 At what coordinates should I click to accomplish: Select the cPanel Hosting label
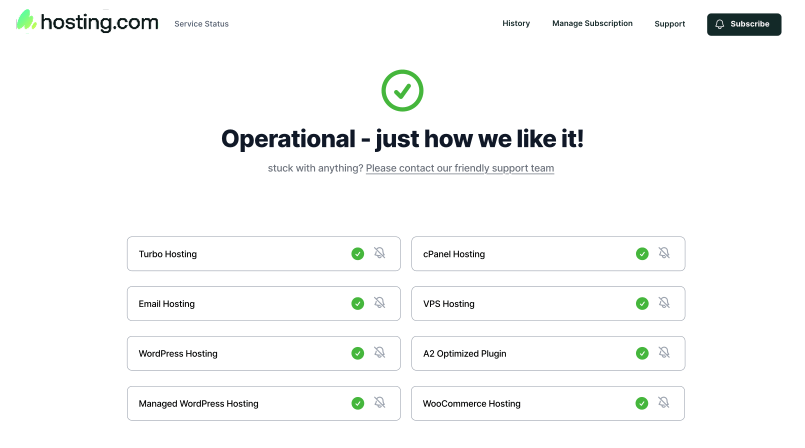pos(454,254)
